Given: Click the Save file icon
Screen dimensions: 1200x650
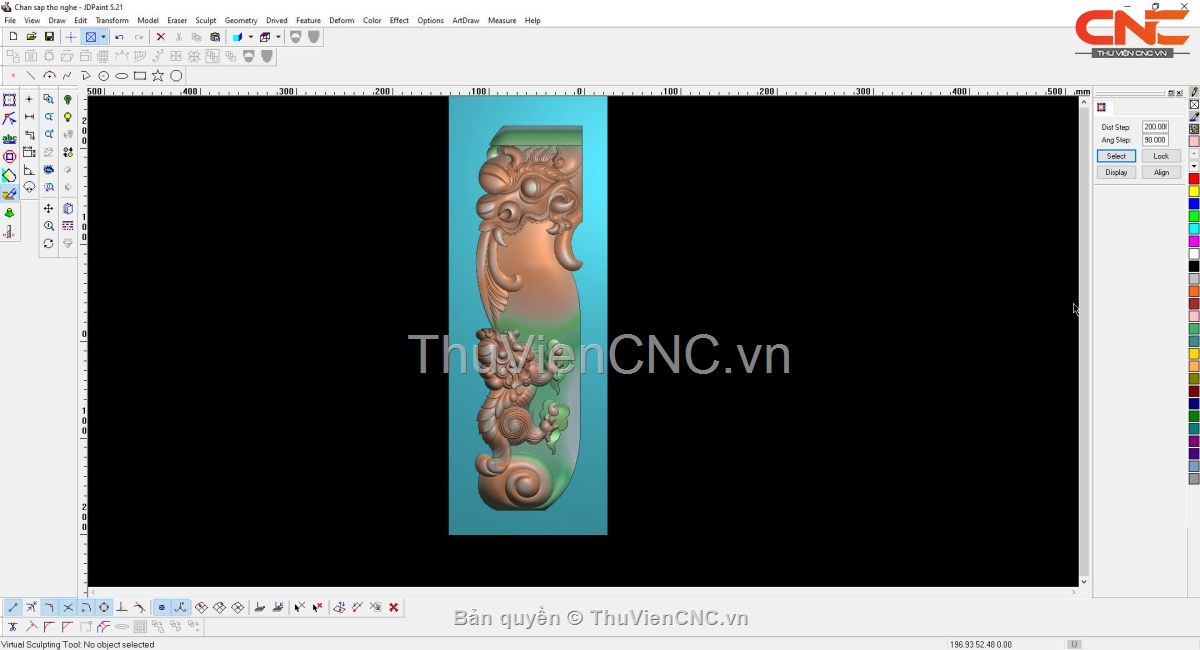Looking at the screenshot, I should click(x=49, y=37).
